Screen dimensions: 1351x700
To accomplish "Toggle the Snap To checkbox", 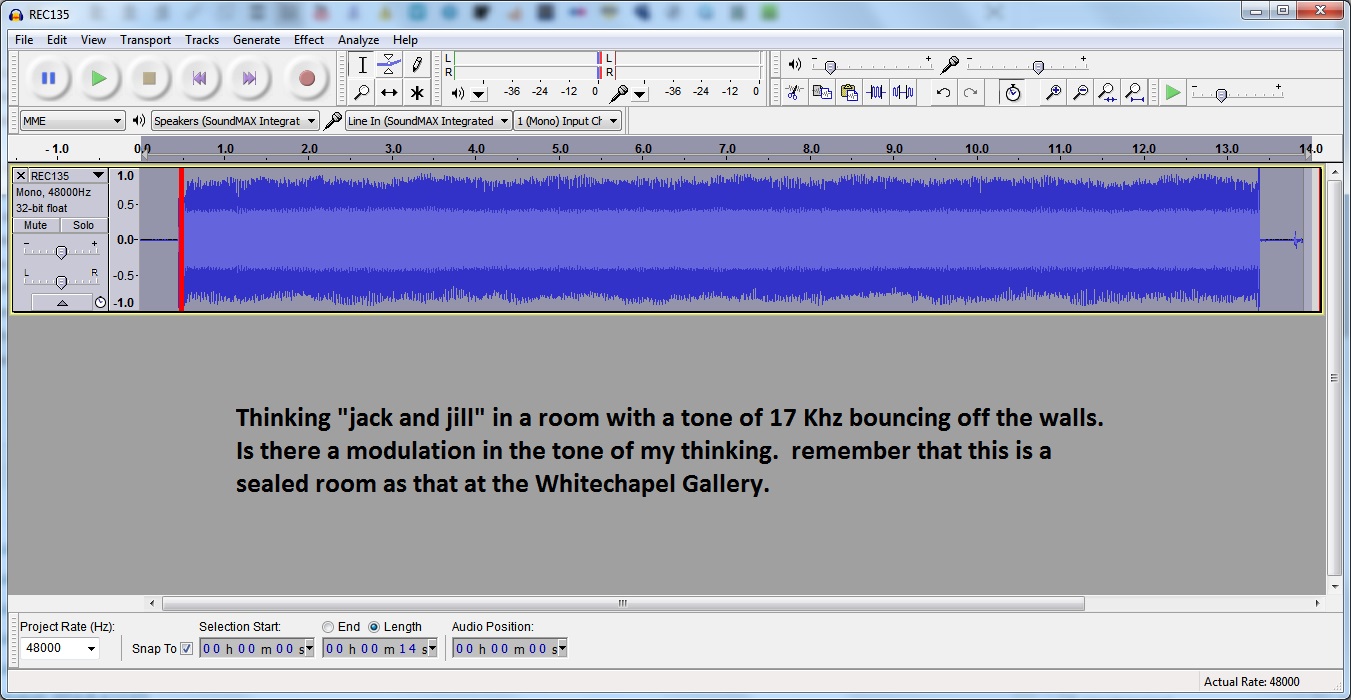I will (x=186, y=649).
